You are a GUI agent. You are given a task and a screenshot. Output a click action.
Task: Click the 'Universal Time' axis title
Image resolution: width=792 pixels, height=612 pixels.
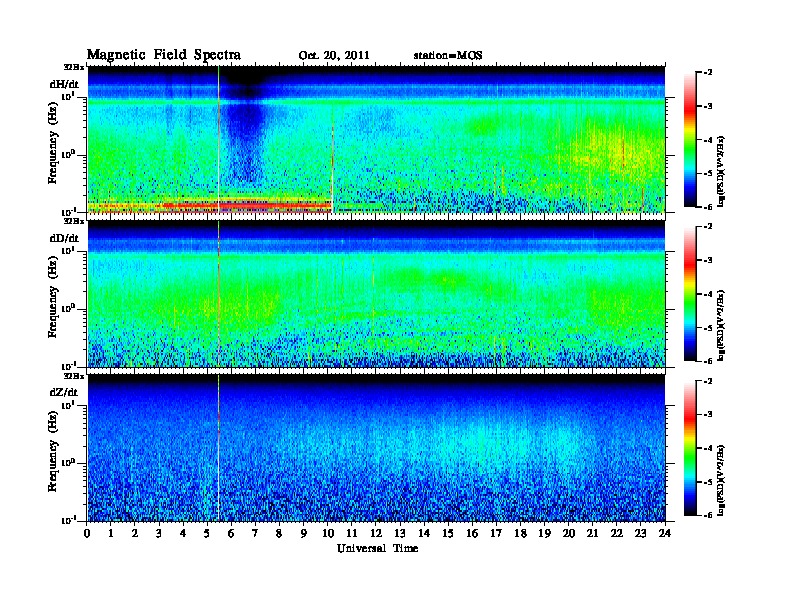click(x=377, y=548)
